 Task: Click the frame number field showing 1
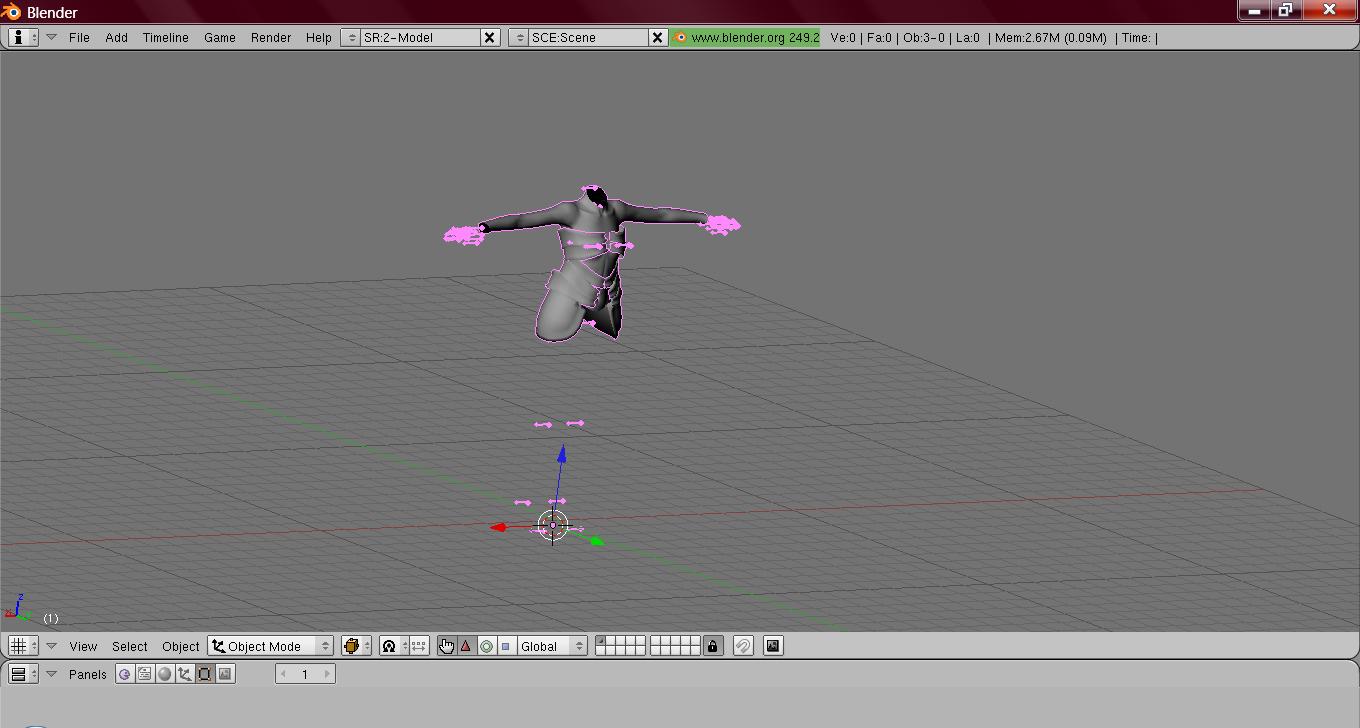click(x=305, y=674)
